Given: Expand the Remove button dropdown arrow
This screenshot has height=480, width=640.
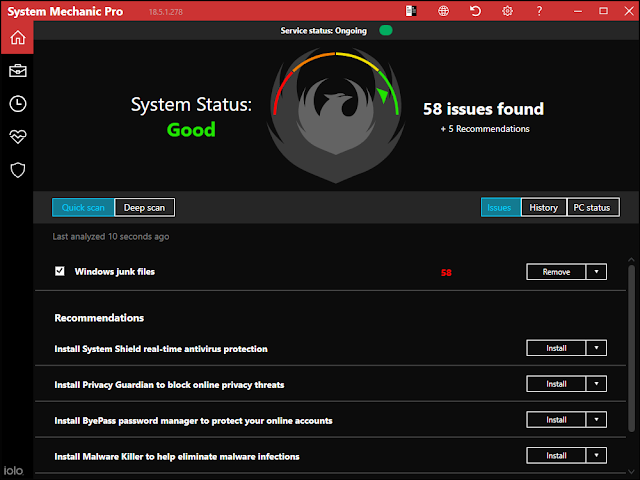Looking at the screenshot, I should tap(596, 272).
